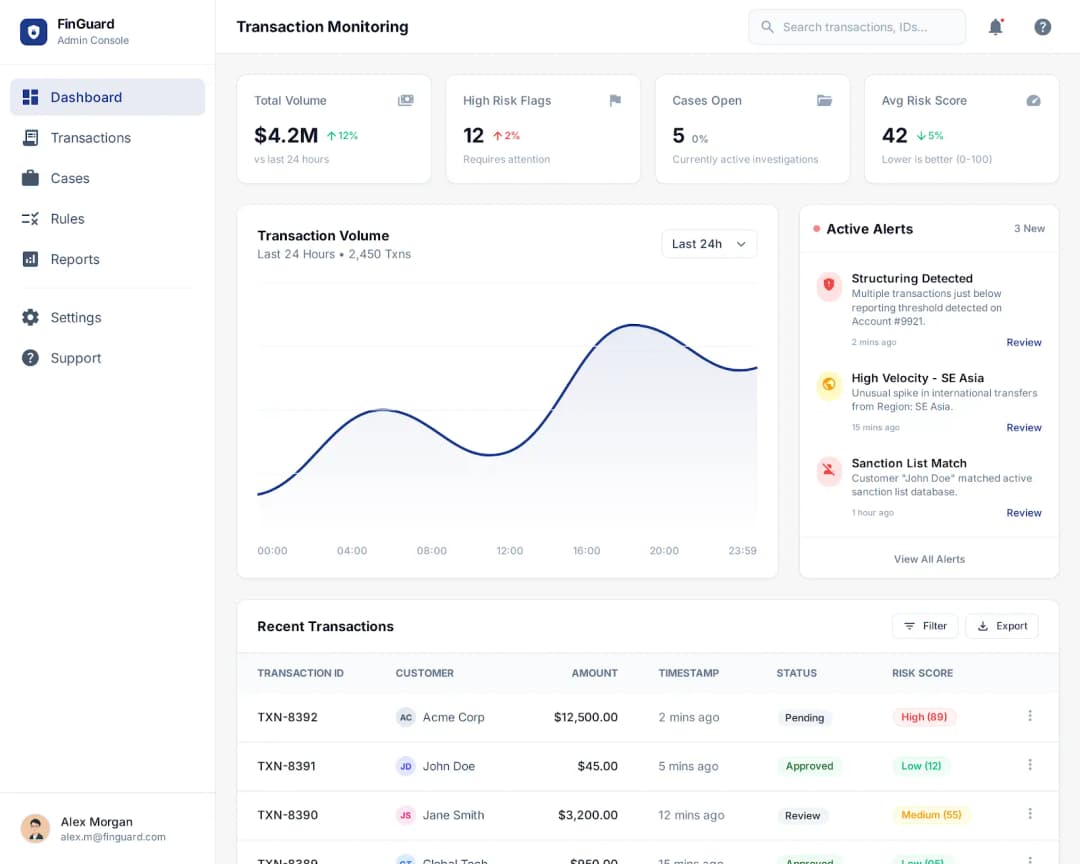This screenshot has height=864, width=1080.
Task: Click the flag icon on High Risk Flags card
Action: (615, 101)
